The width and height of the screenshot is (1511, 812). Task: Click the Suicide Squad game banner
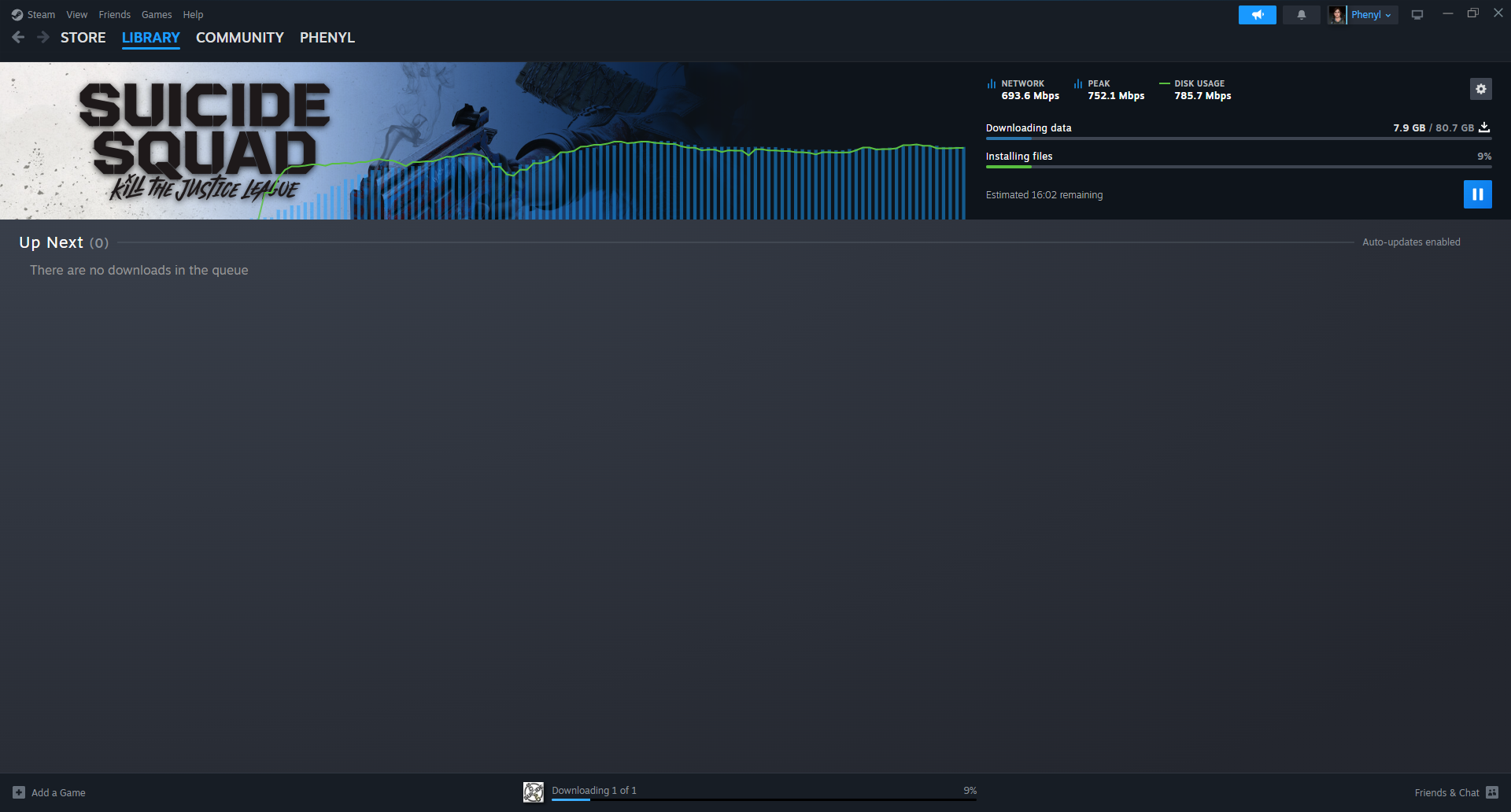(x=205, y=141)
